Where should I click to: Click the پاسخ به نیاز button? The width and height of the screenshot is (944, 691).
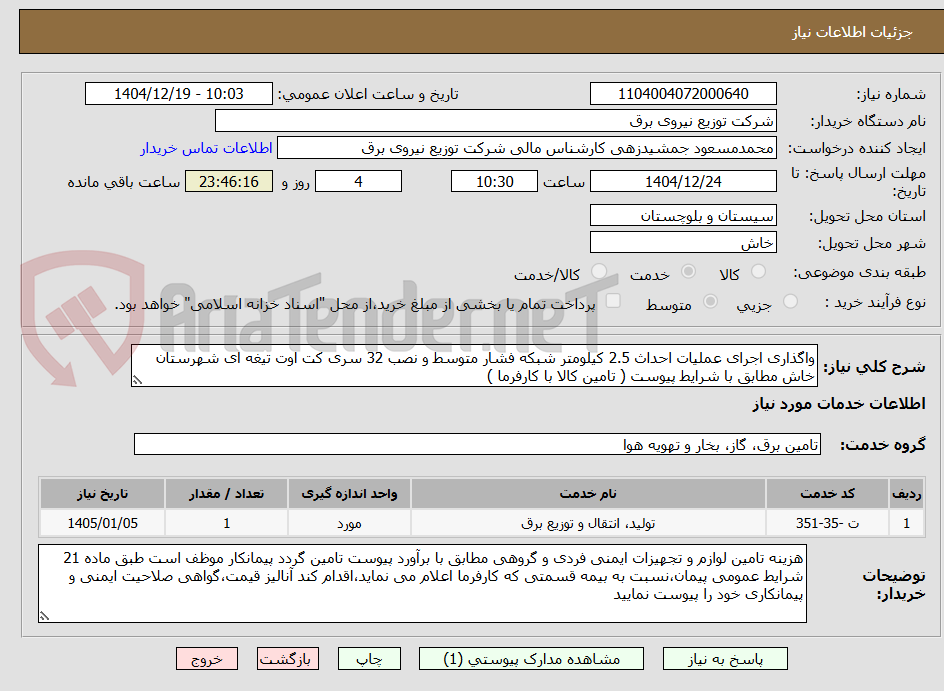tap(725, 659)
